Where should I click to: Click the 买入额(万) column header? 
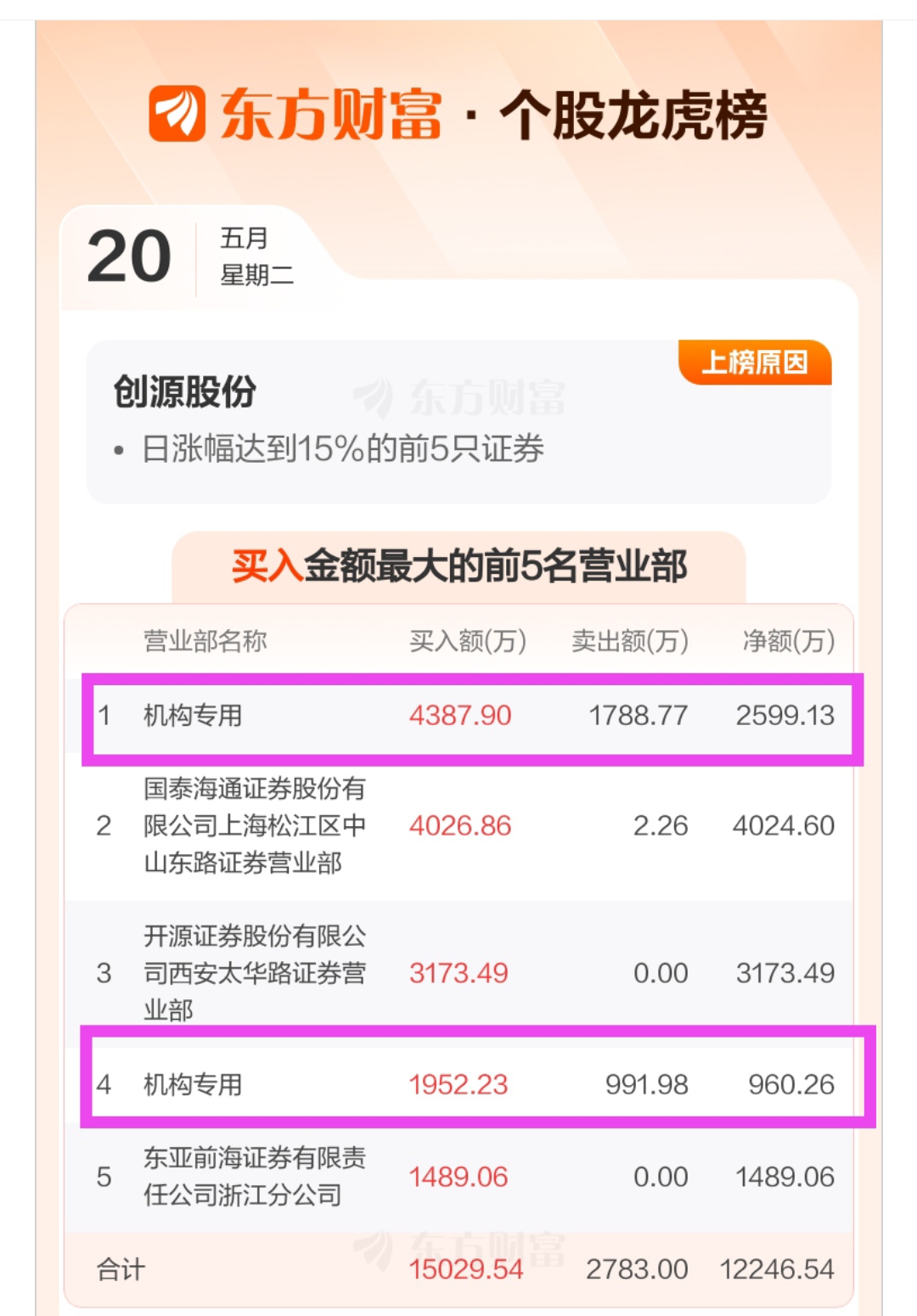coord(468,641)
